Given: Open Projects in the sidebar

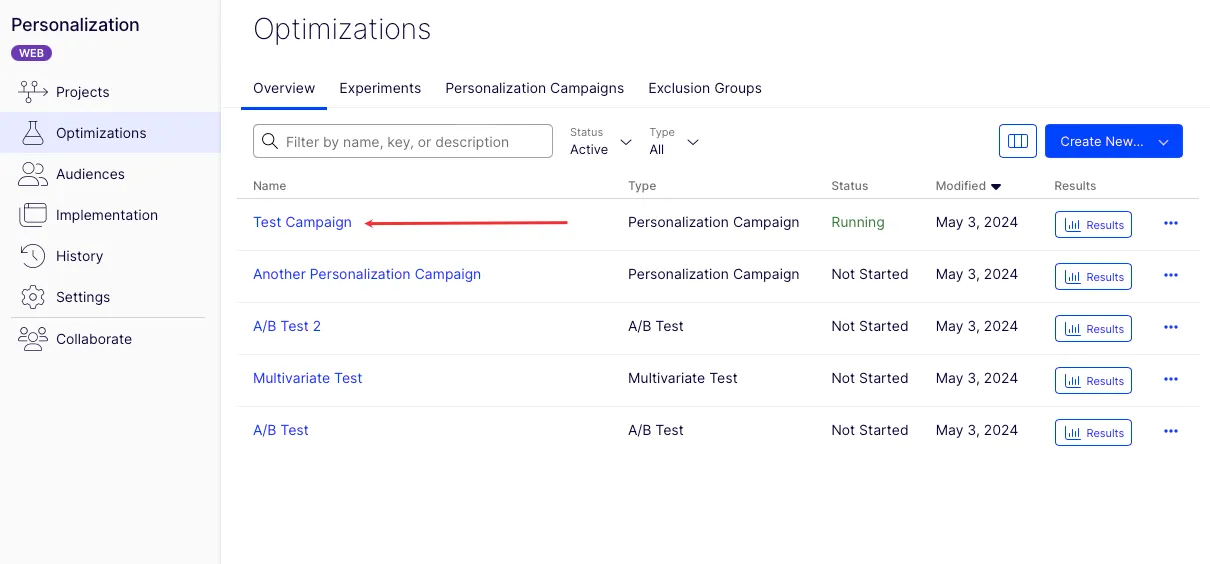Looking at the screenshot, I should (64, 92).
